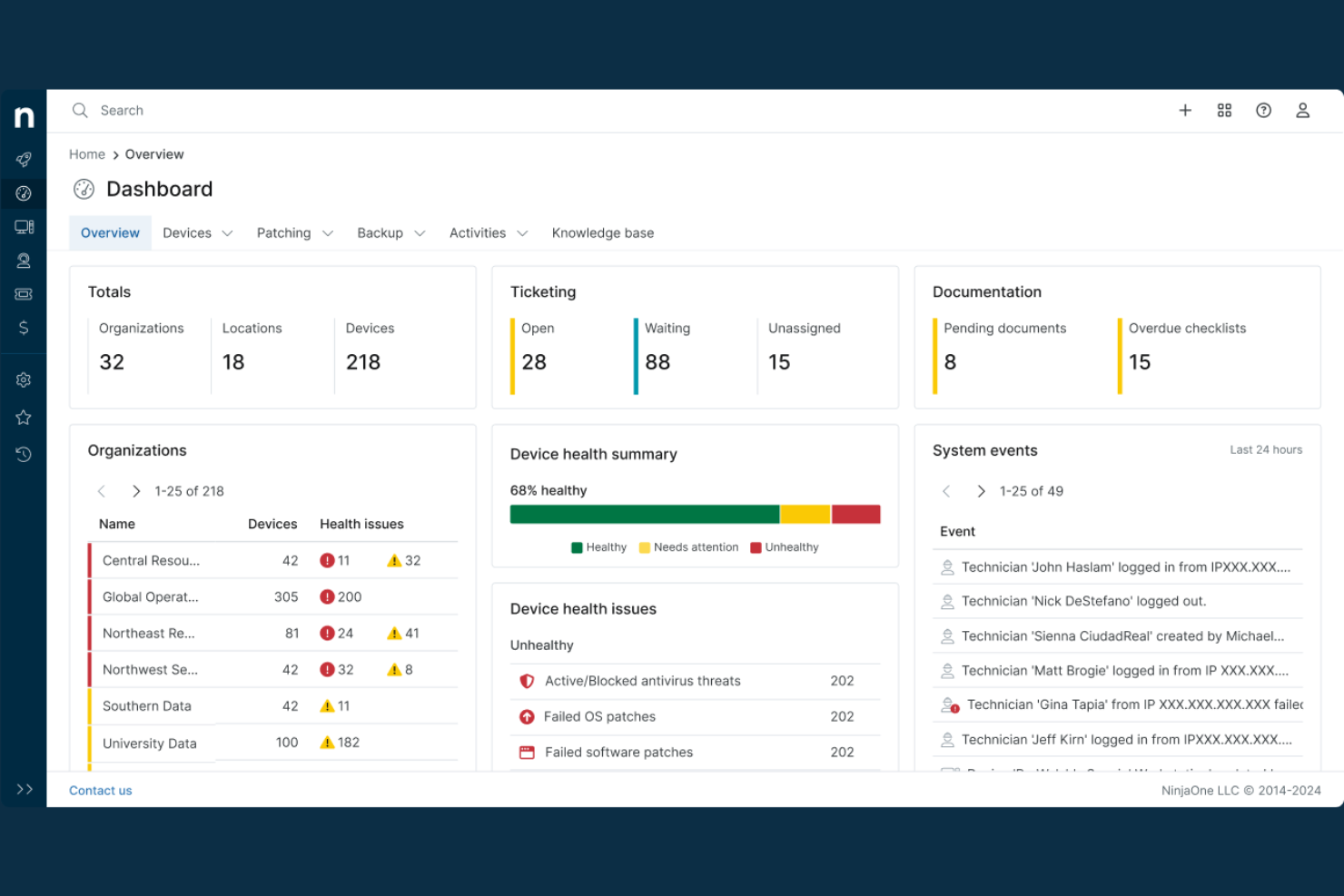Sort by Health issues column header
The image size is (1344, 896).
[x=361, y=524]
